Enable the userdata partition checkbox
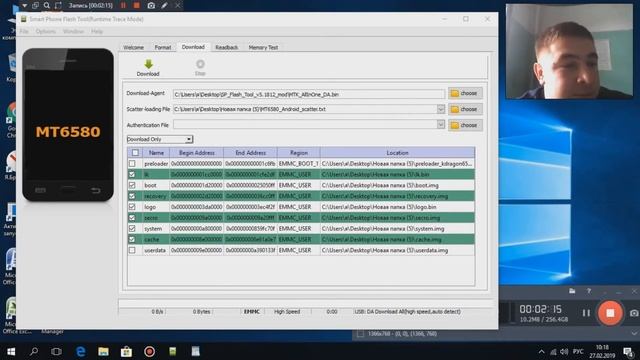640x360 pixels. coord(132,250)
